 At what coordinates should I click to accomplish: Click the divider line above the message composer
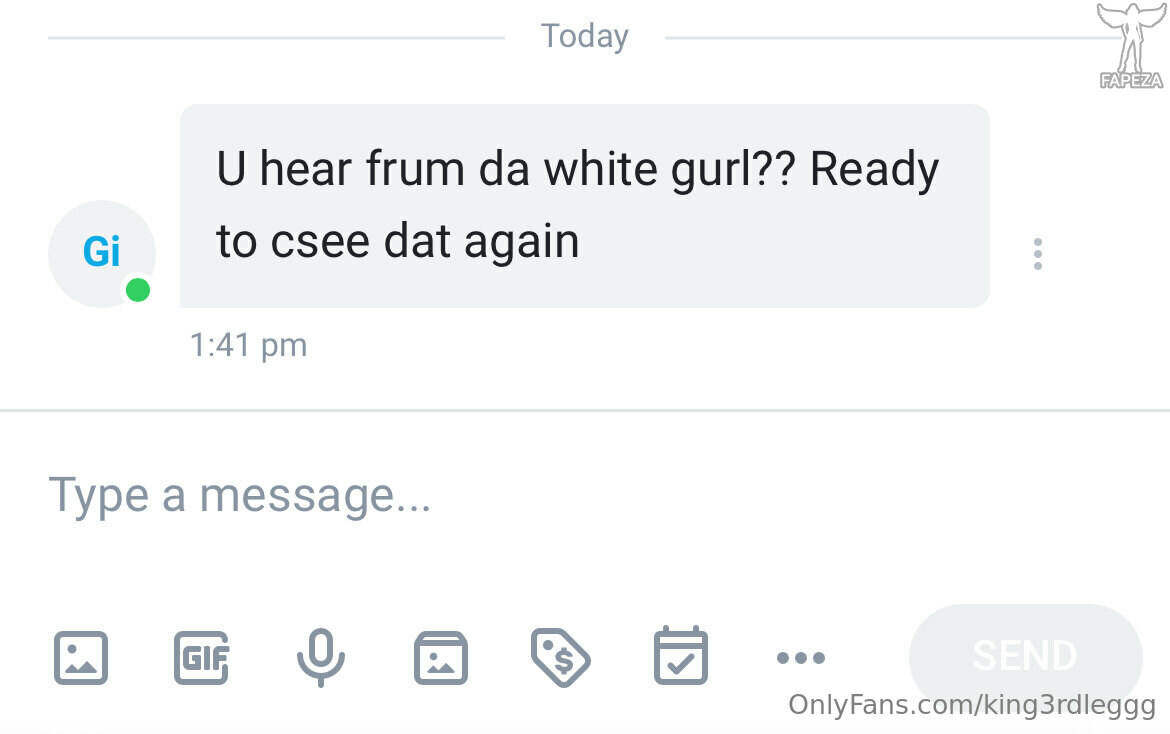[x=585, y=410]
